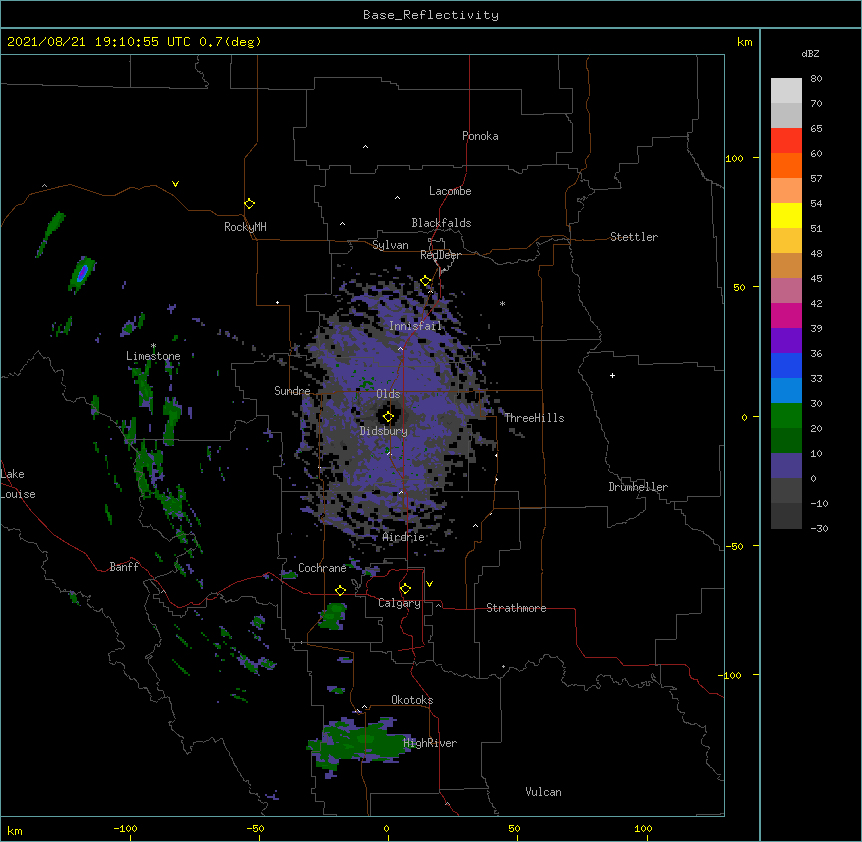This screenshot has width=862, height=842.
Task: Click the Didsbury town label
Action: pyautogui.click(x=384, y=431)
